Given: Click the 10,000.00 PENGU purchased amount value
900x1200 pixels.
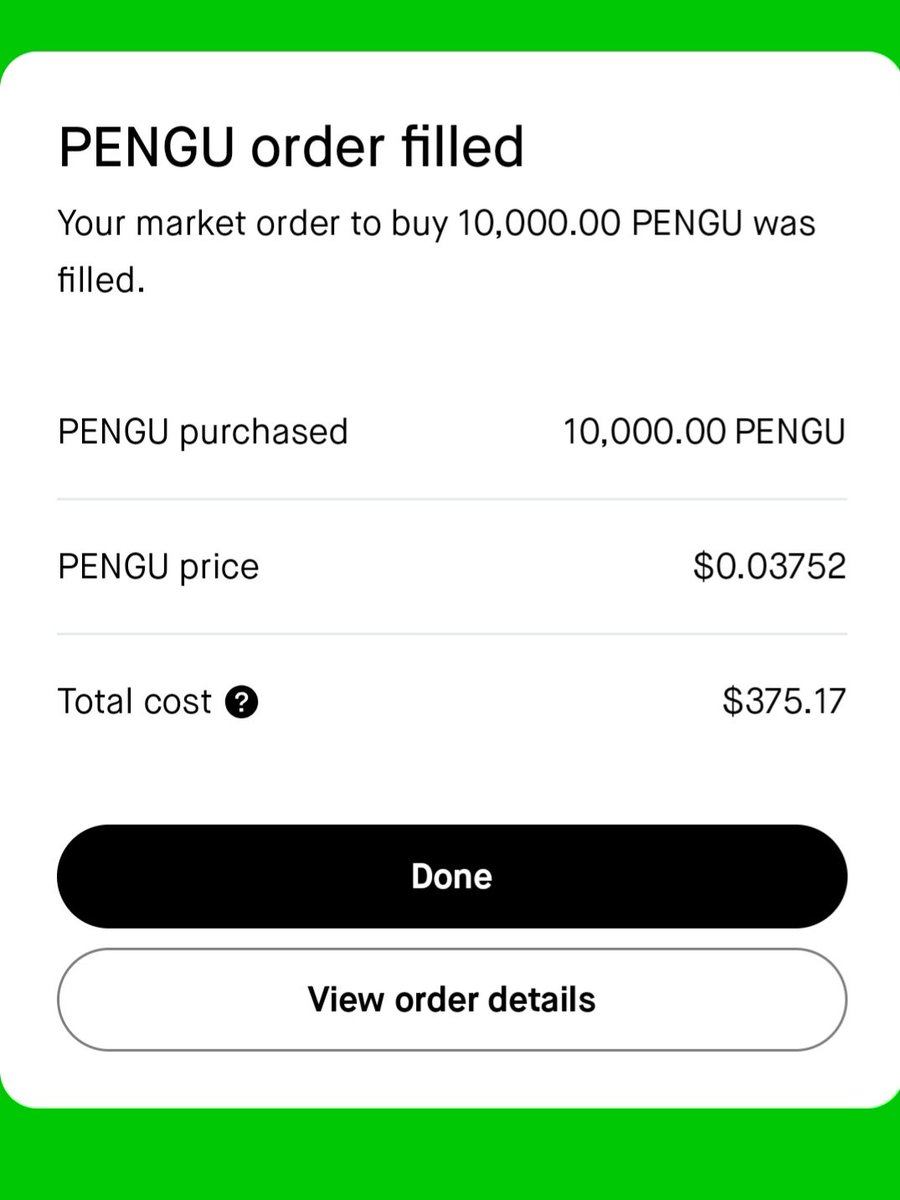Looking at the screenshot, I should (704, 432).
